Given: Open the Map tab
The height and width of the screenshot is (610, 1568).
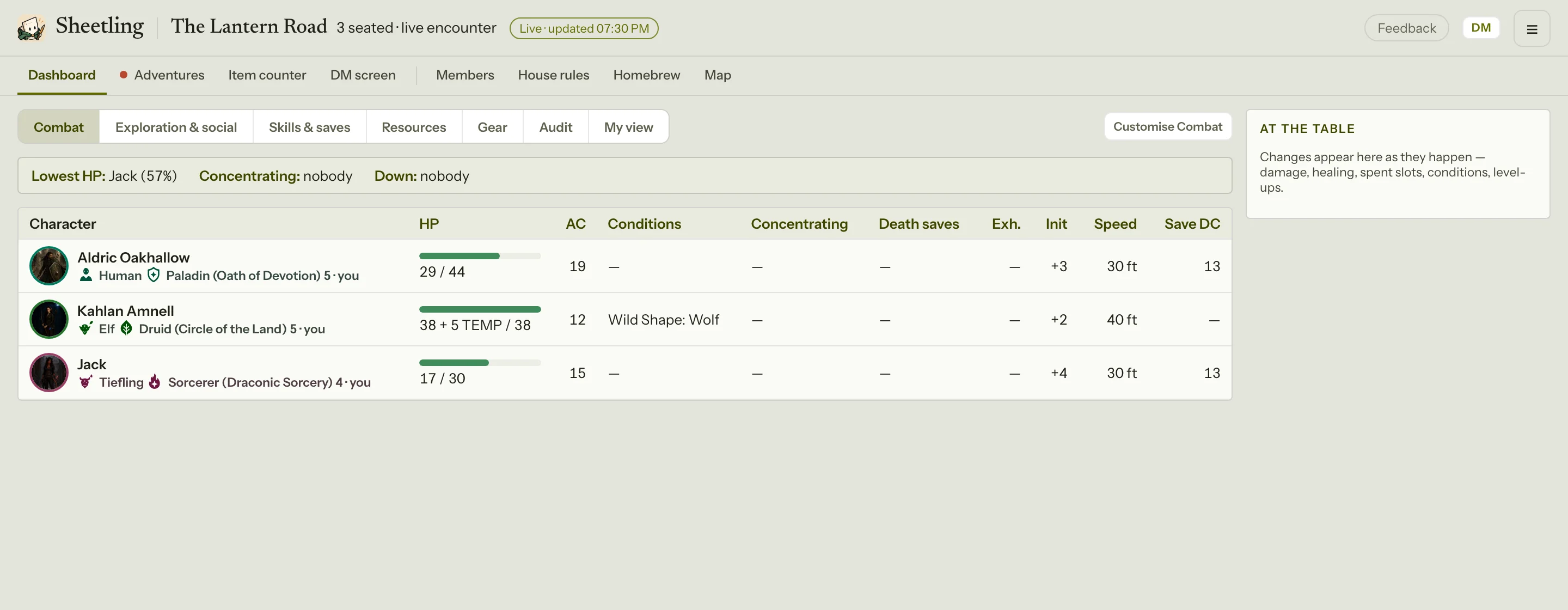Looking at the screenshot, I should pos(718,75).
